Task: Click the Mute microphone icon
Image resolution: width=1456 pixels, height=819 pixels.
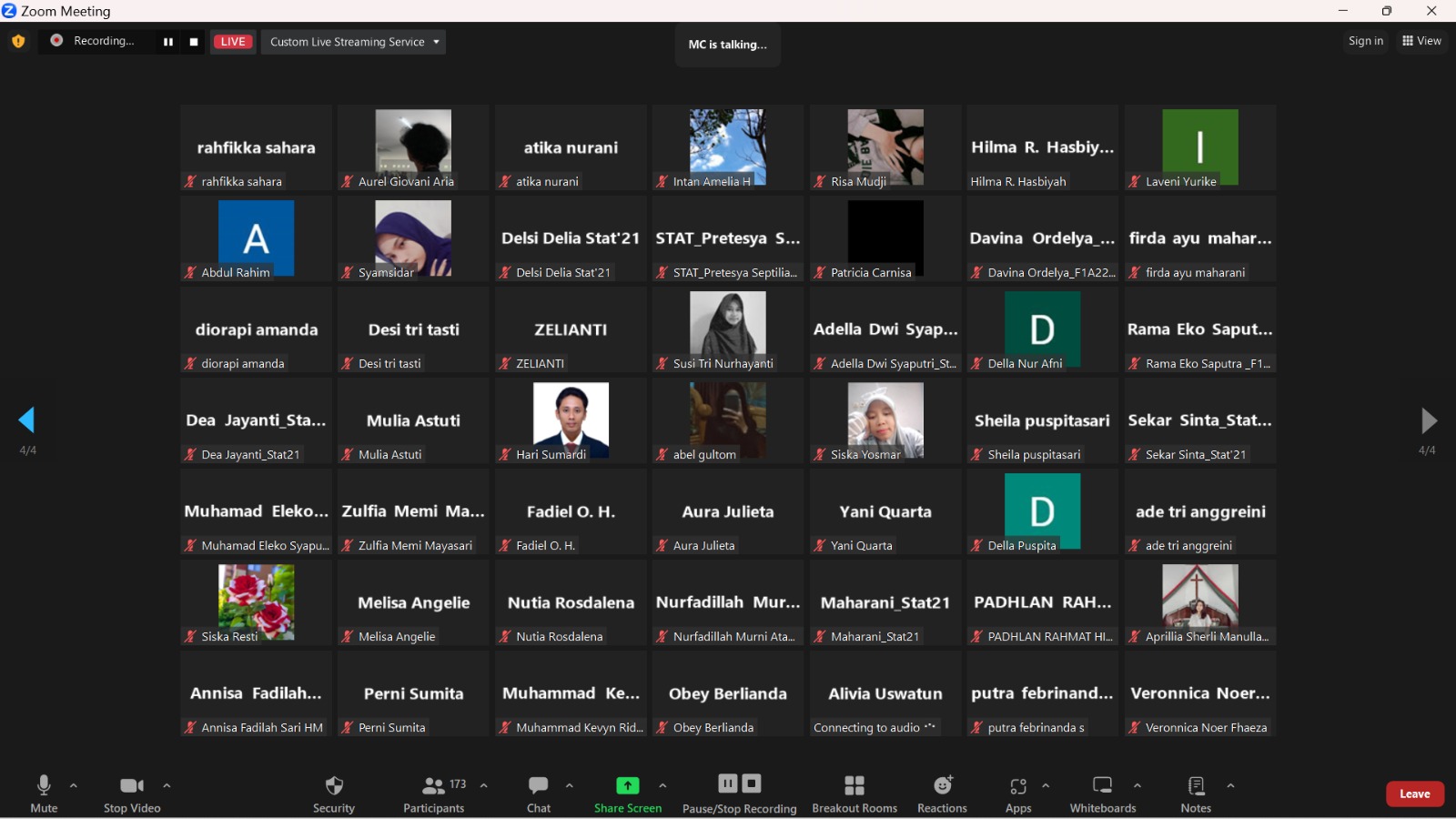Action: pos(44,785)
